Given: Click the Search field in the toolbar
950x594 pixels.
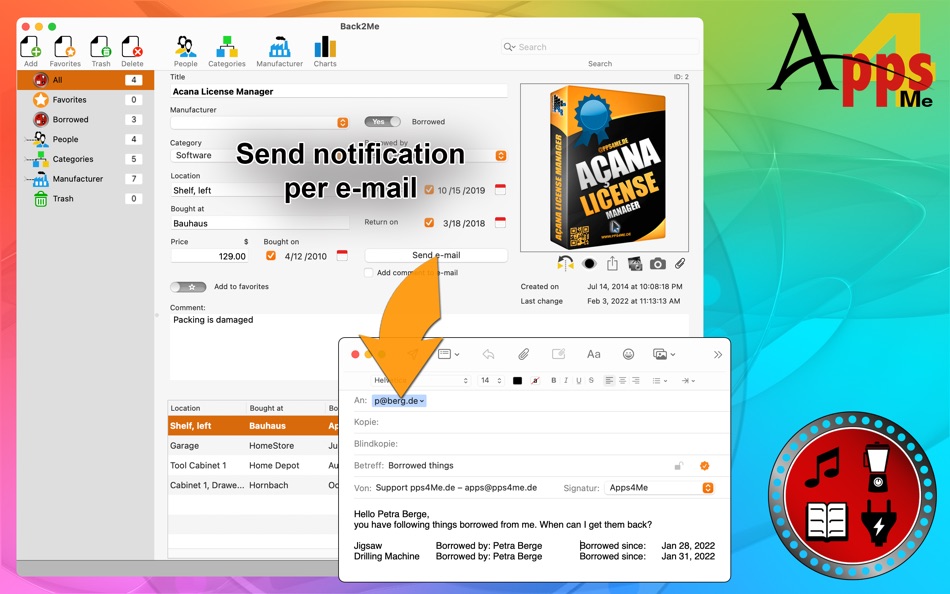Looking at the screenshot, I should click(x=600, y=47).
